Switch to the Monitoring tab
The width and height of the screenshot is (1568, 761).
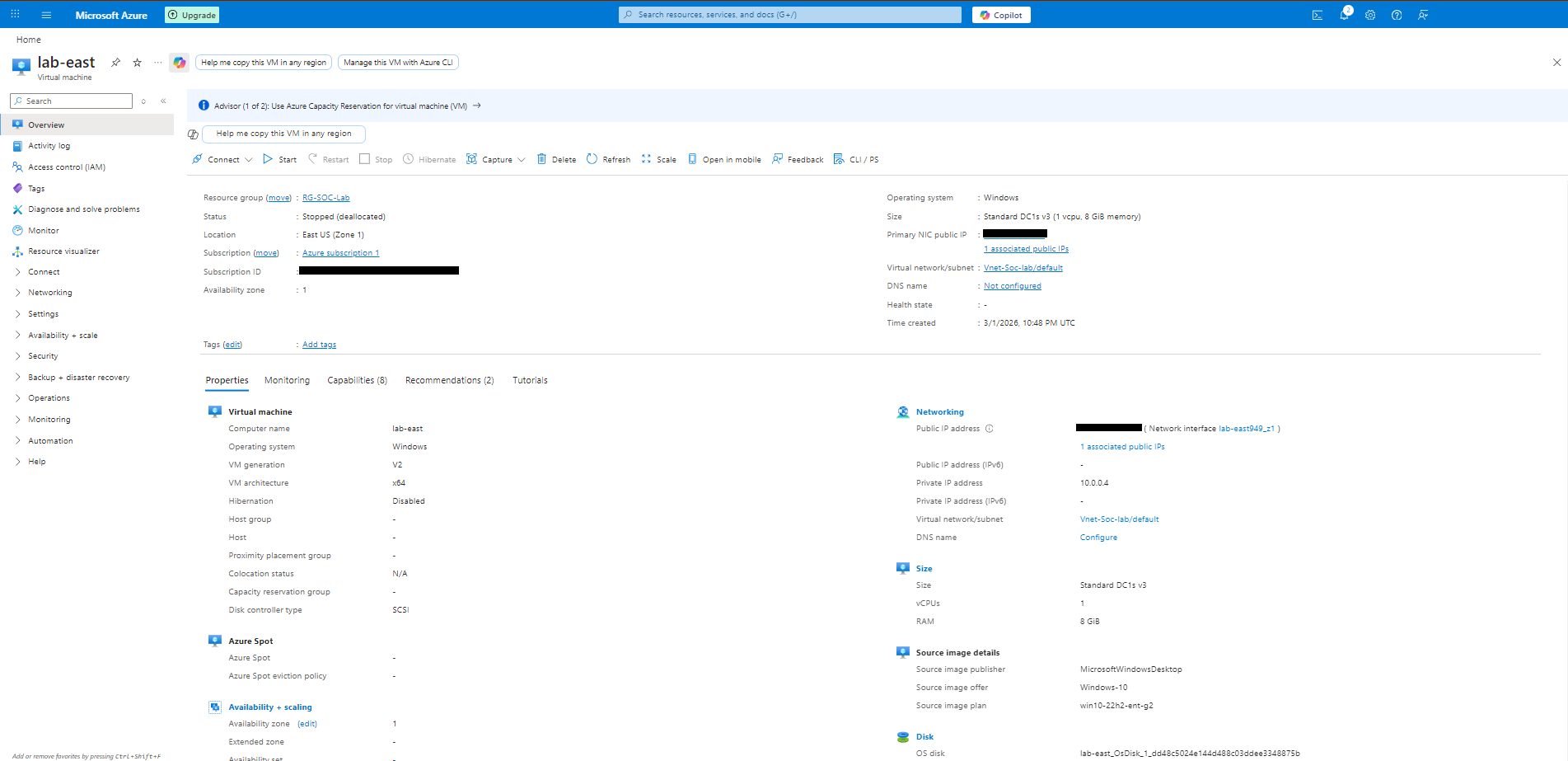pyautogui.click(x=287, y=380)
